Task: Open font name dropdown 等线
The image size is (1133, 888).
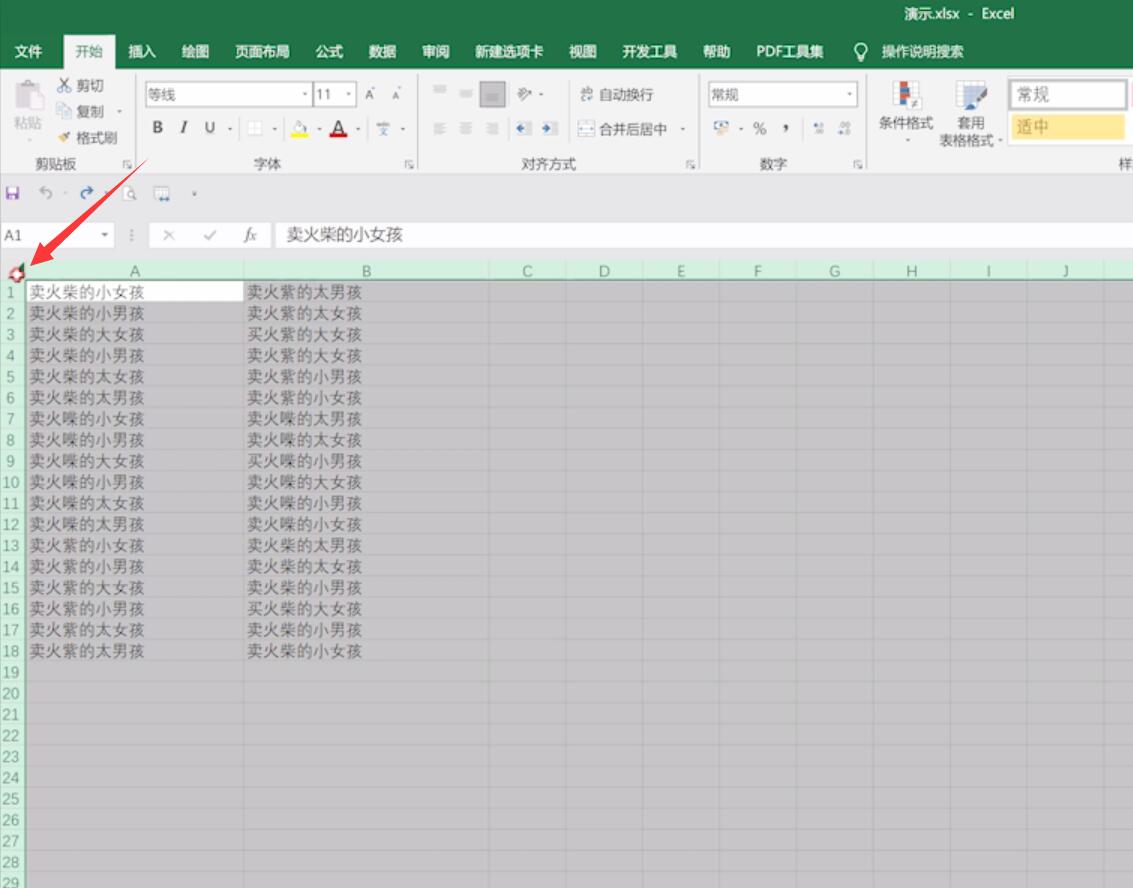Action: 304,95
